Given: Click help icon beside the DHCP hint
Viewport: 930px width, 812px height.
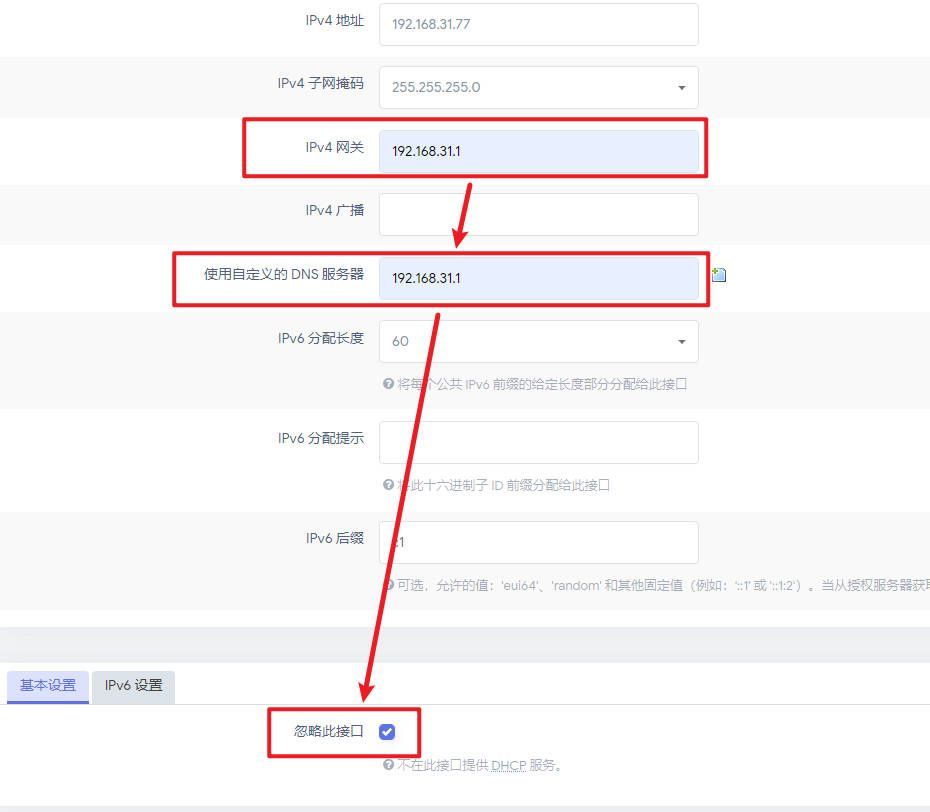Looking at the screenshot, I should [388, 765].
